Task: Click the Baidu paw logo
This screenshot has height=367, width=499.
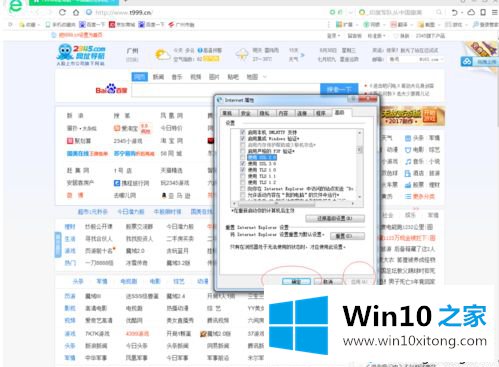Action: click(111, 89)
